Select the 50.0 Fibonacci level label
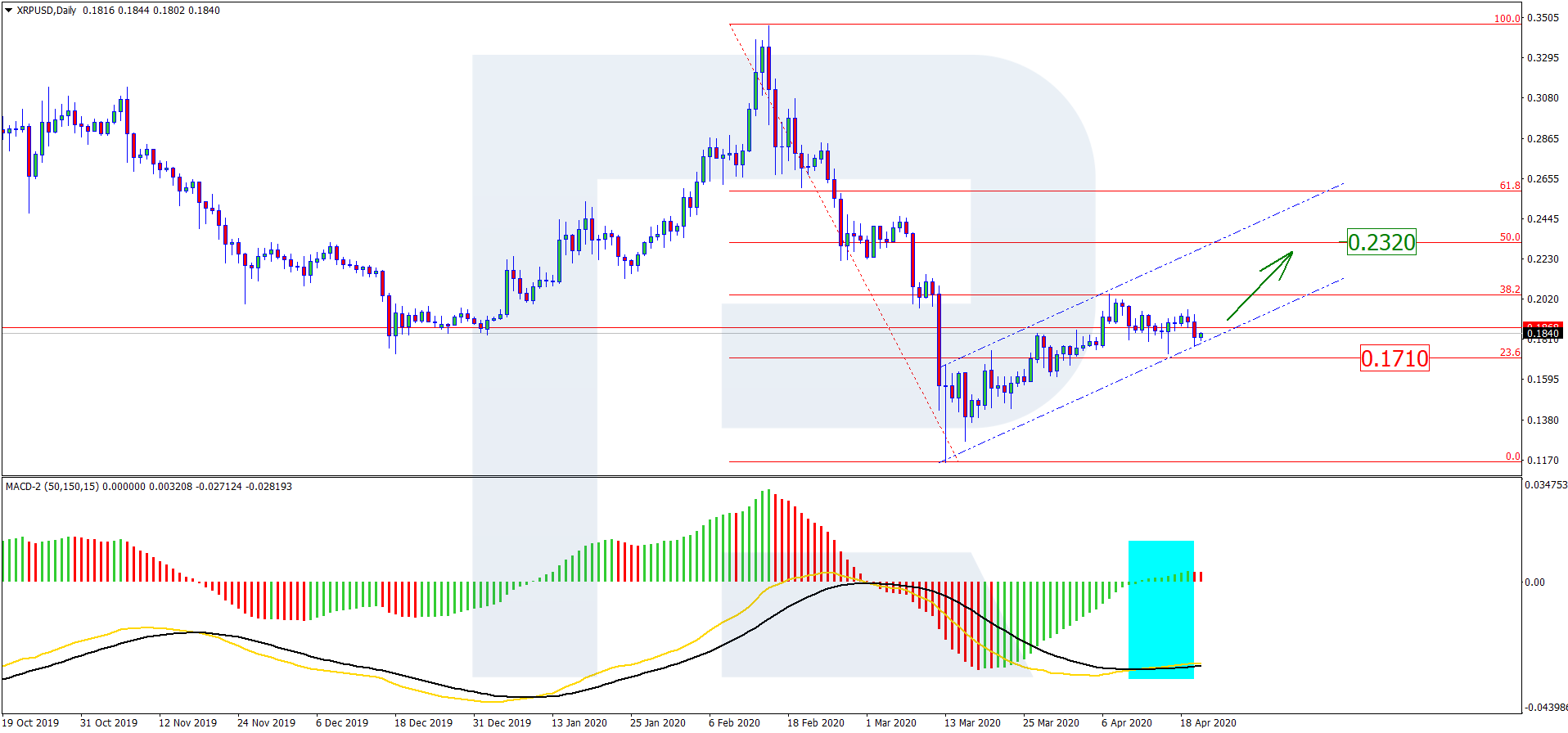This screenshot has width=1568, height=733. click(1510, 237)
